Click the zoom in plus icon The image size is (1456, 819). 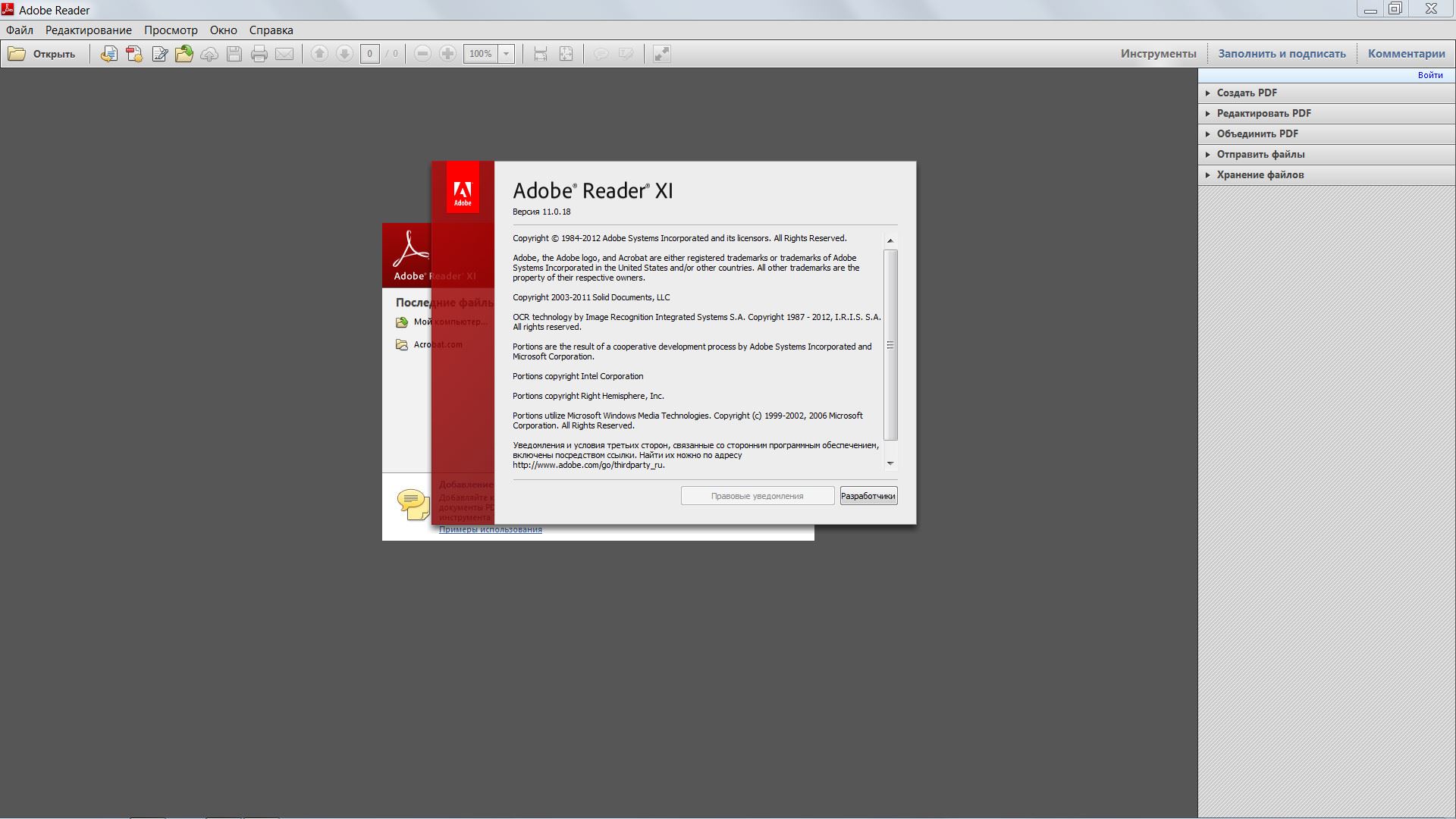pyautogui.click(x=448, y=54)
